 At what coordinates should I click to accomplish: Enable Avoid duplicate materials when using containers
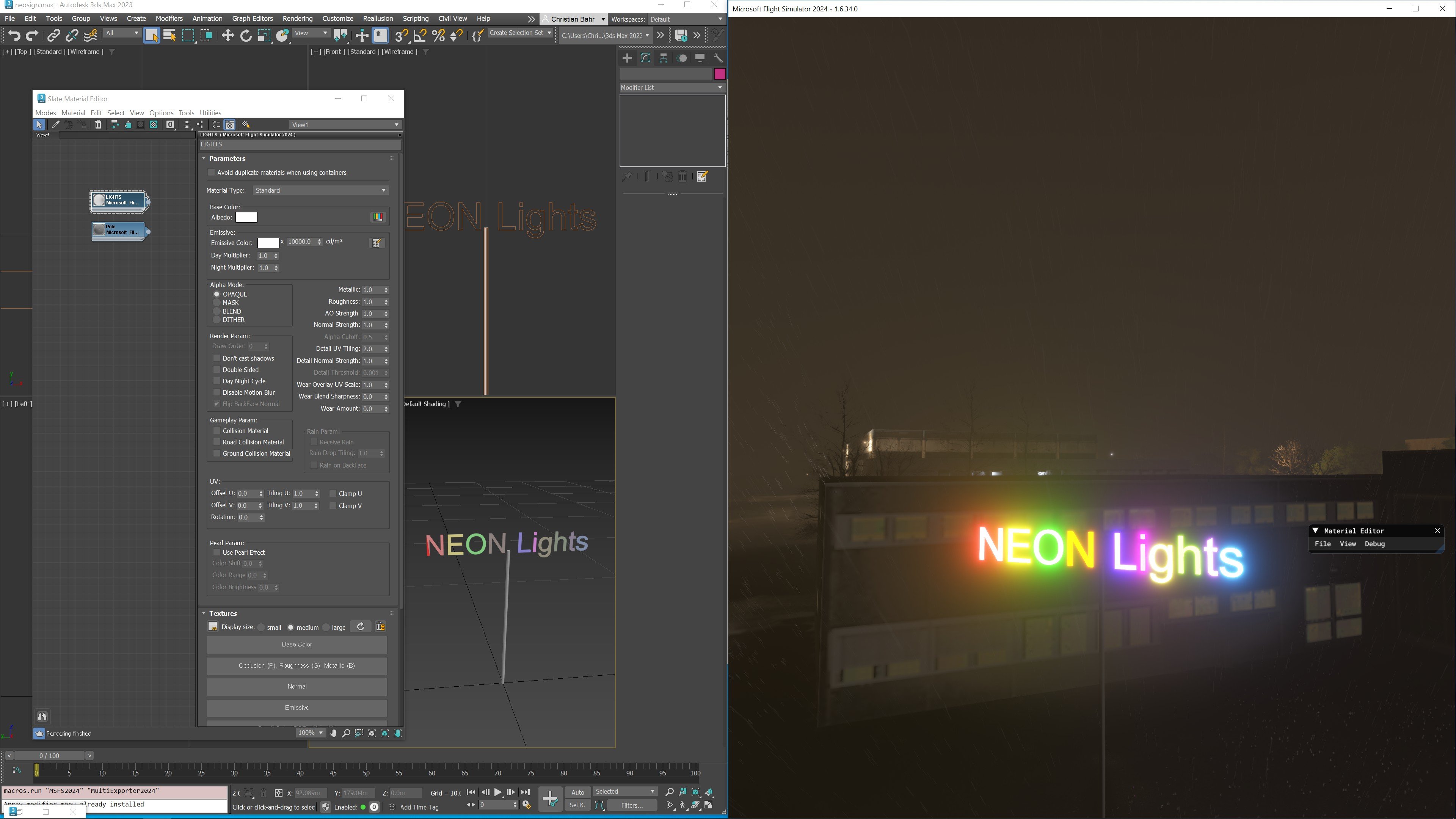pyautogui.click(x=212, y=173)
